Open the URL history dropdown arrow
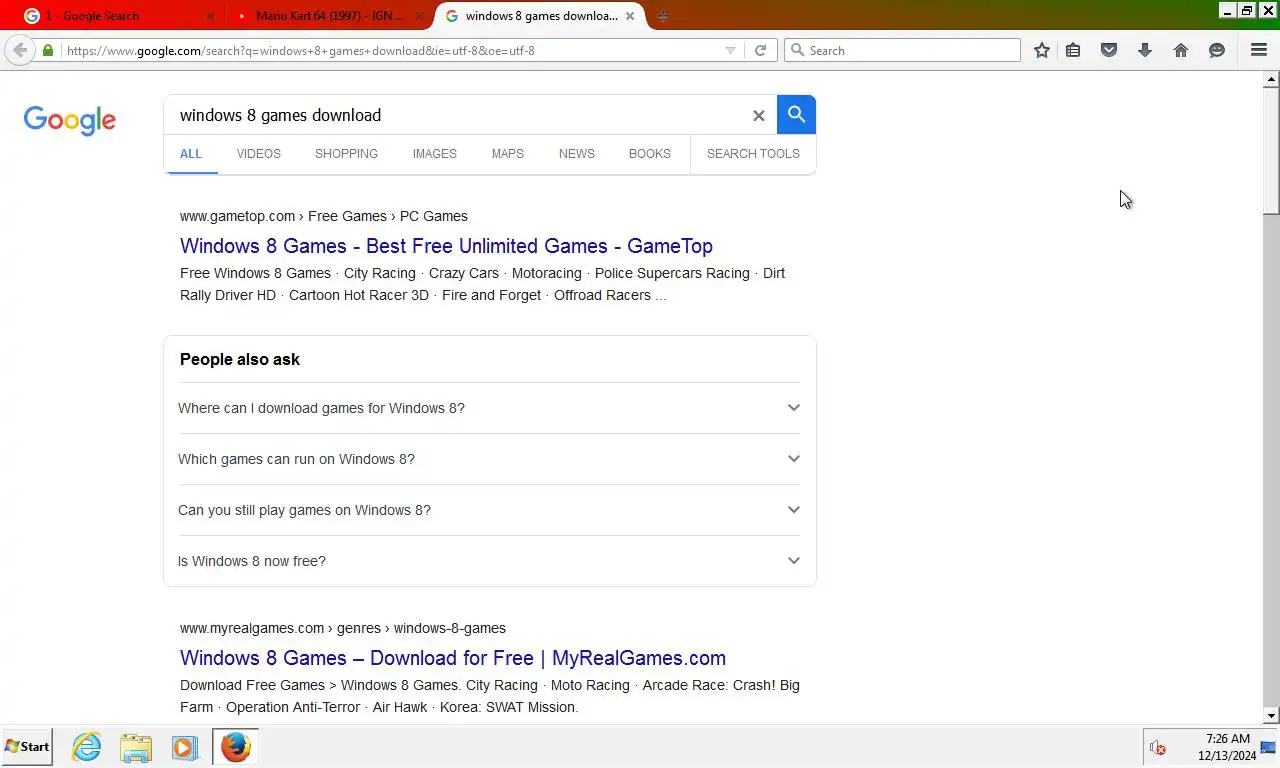This screenshot has width=1280, height=768. coord(730,51)
